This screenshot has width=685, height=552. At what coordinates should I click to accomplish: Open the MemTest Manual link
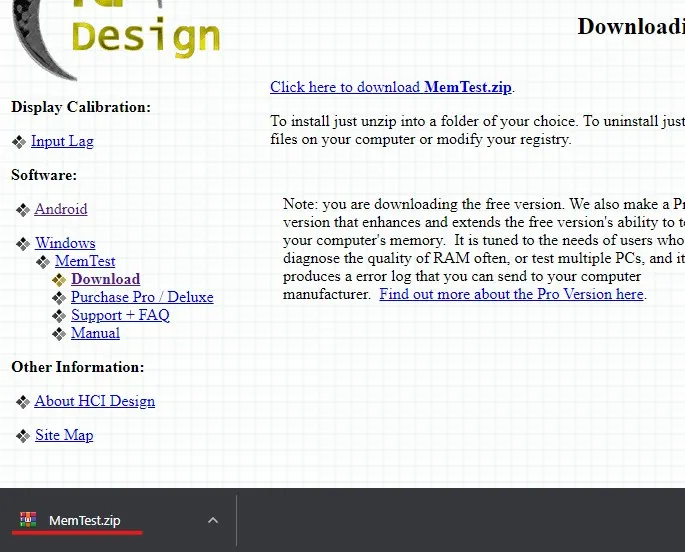coord(95,333)
